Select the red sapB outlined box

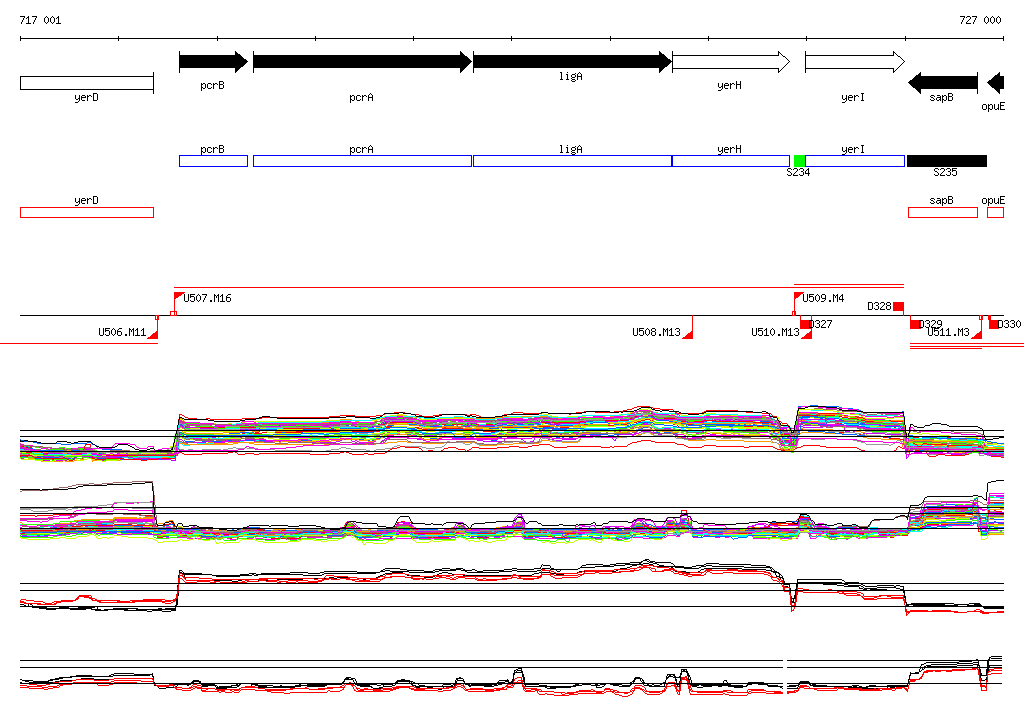coord(943,212)
